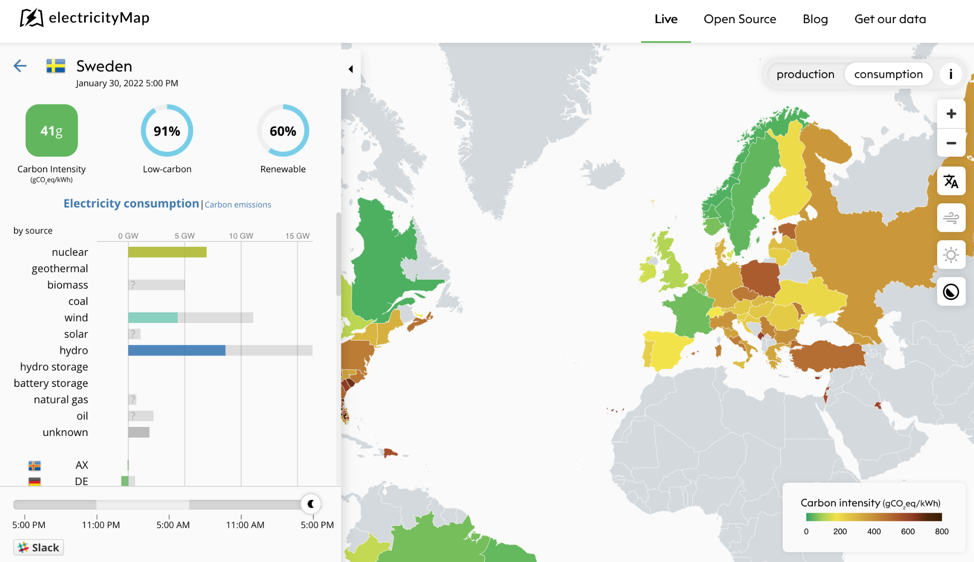Viewport: 974px width, 562px height.
Task: Collapse the left country panel
Action: point(350,69)
